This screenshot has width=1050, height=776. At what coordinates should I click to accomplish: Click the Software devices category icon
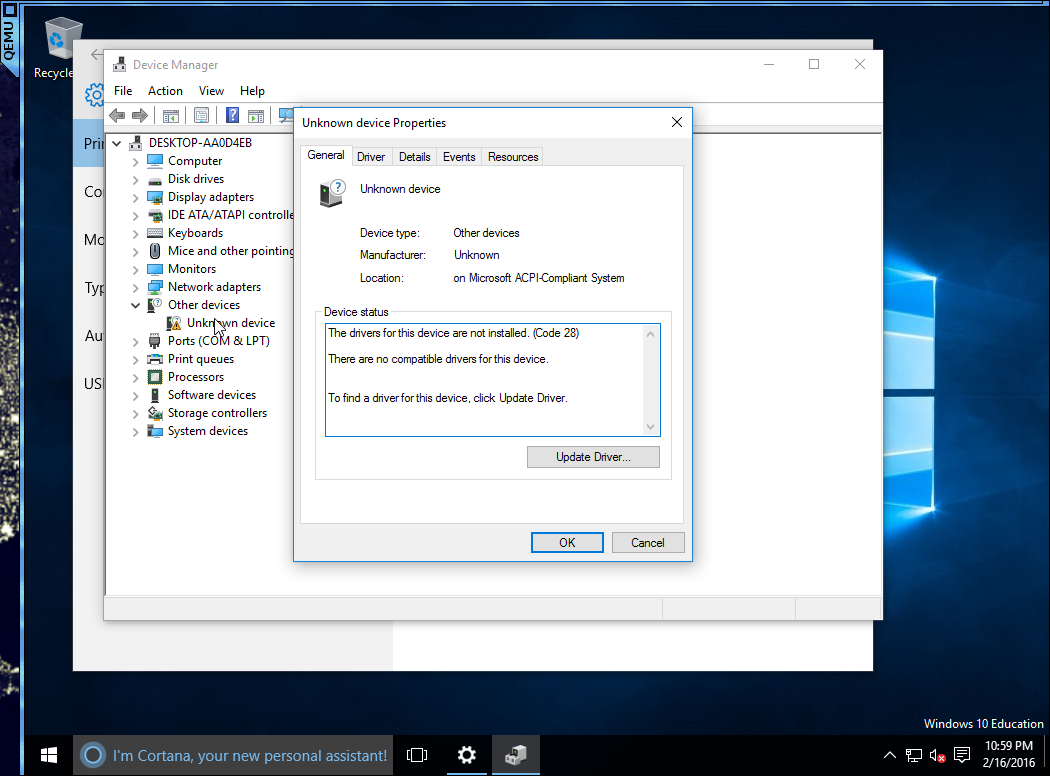(x=155, y=395)
